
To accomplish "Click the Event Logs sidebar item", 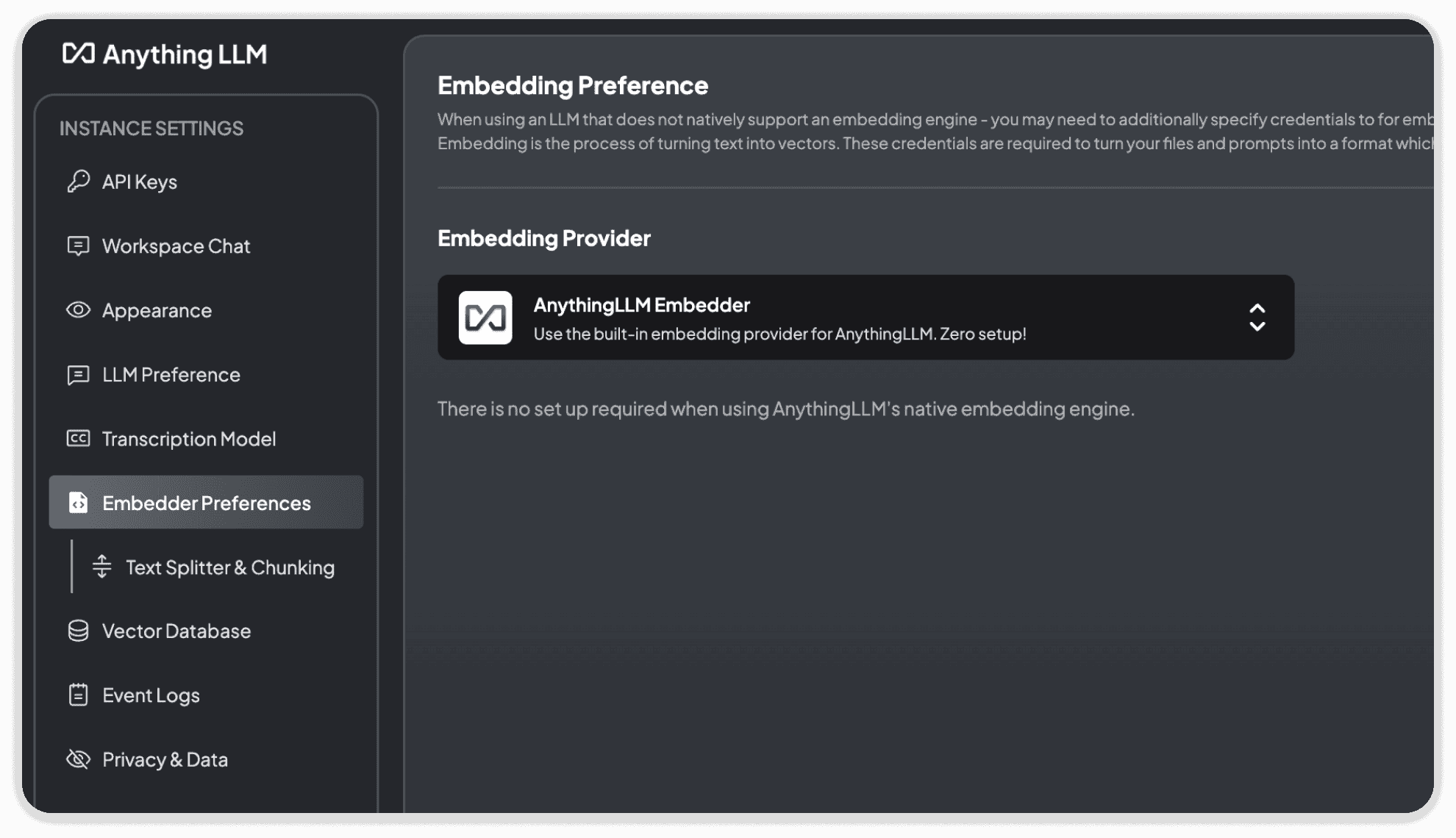I will tap(151, 695).
